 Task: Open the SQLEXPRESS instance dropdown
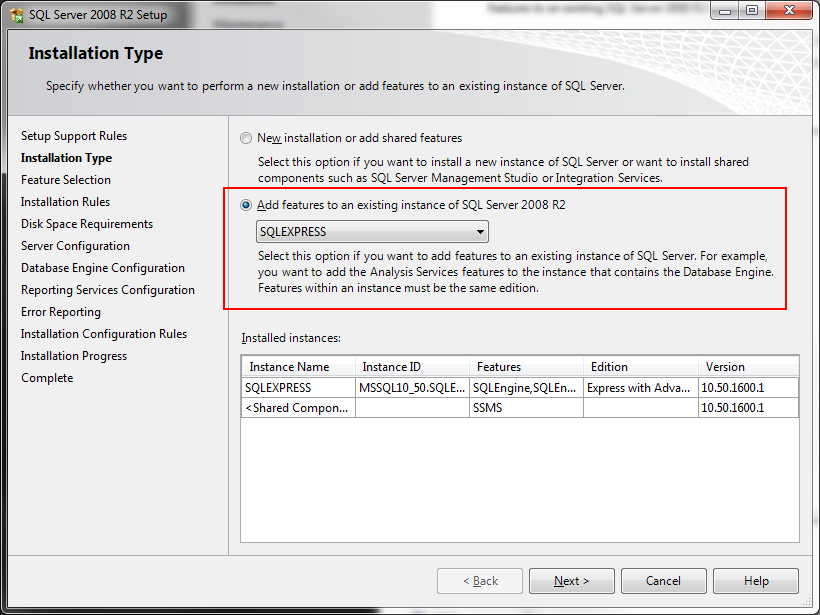(x=372, y=232)
